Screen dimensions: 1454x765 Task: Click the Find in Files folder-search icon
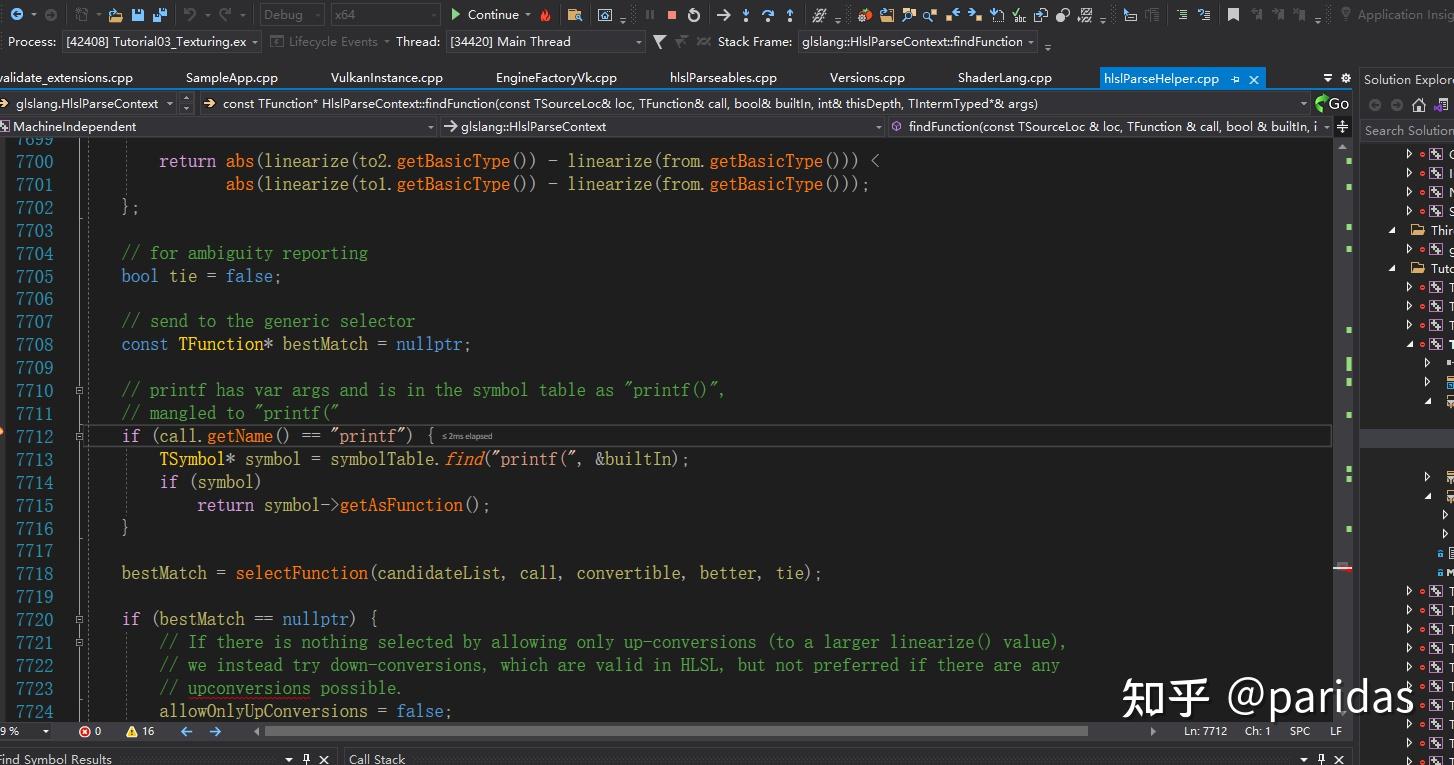pyautogui.click(x=574, y=15)
